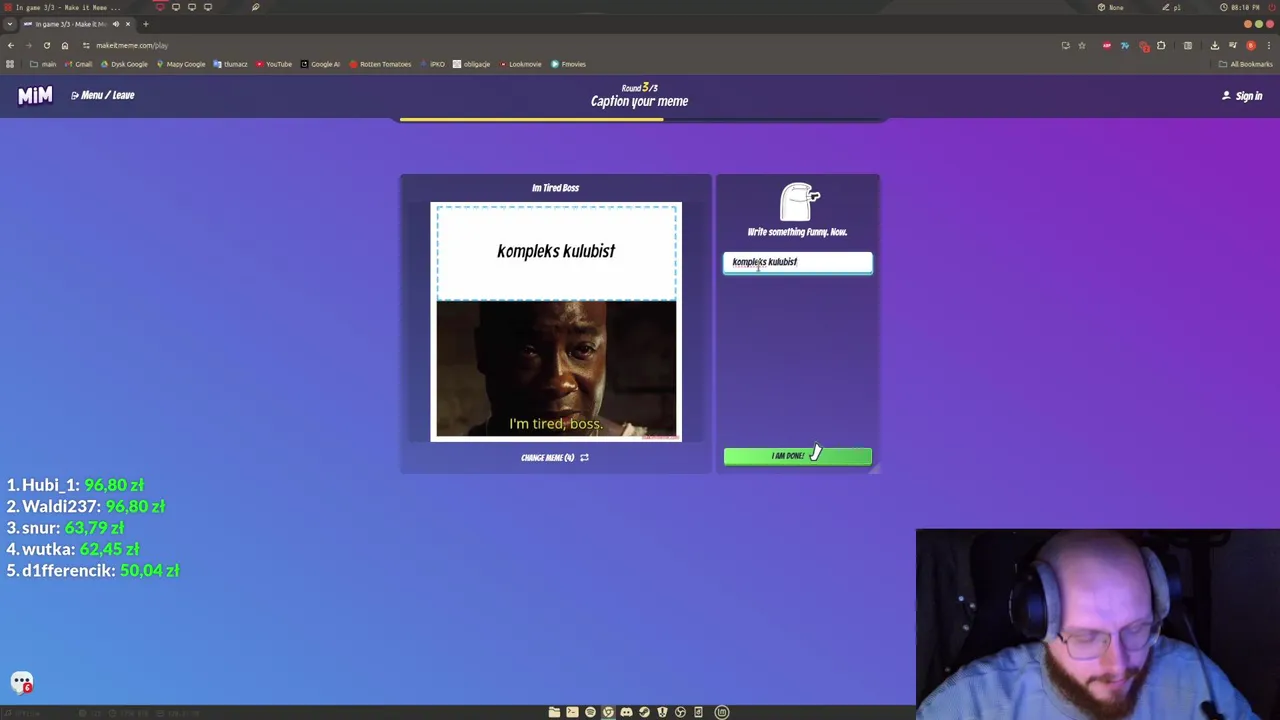View site information icon in address bar

tap(86, 45)
